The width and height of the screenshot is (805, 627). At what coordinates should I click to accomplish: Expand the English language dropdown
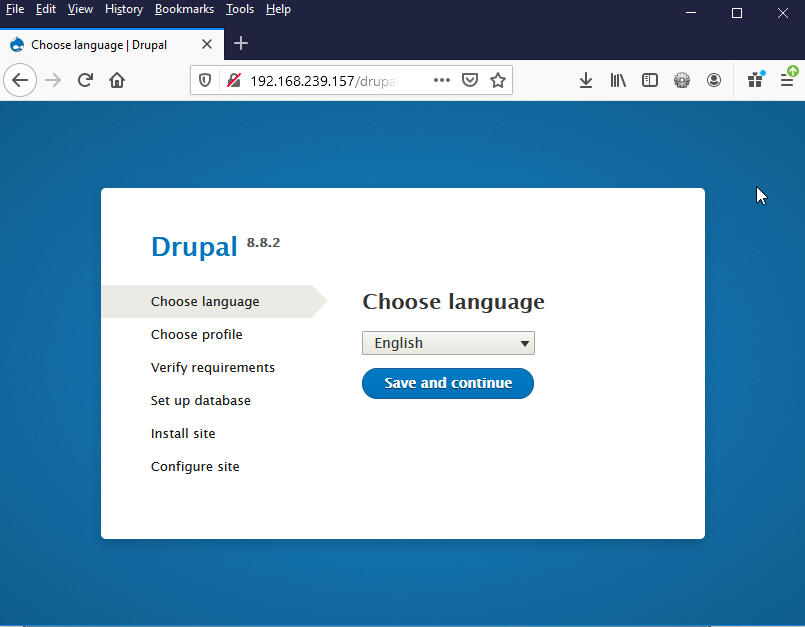(x=448, y=343)
